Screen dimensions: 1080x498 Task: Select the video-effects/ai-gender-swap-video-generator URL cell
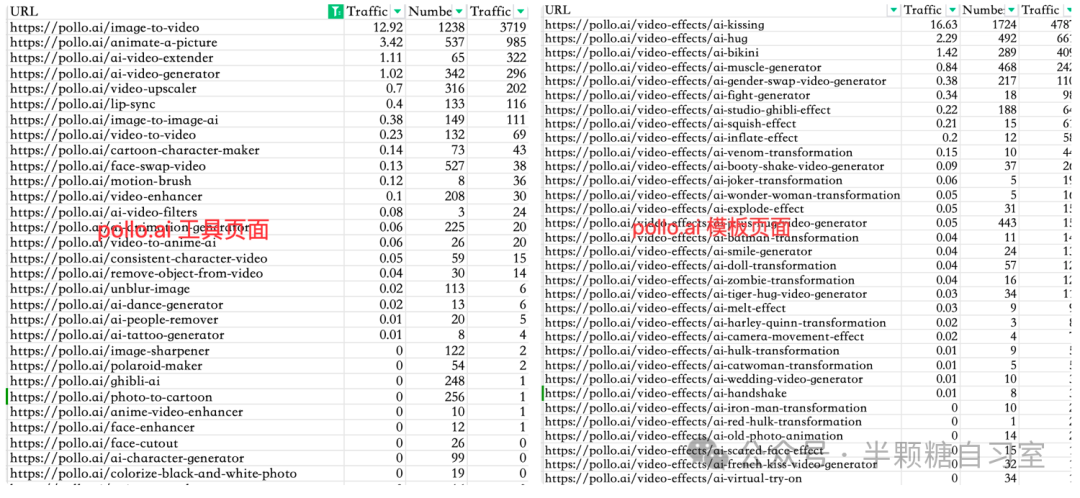click(x=722, y=81)
